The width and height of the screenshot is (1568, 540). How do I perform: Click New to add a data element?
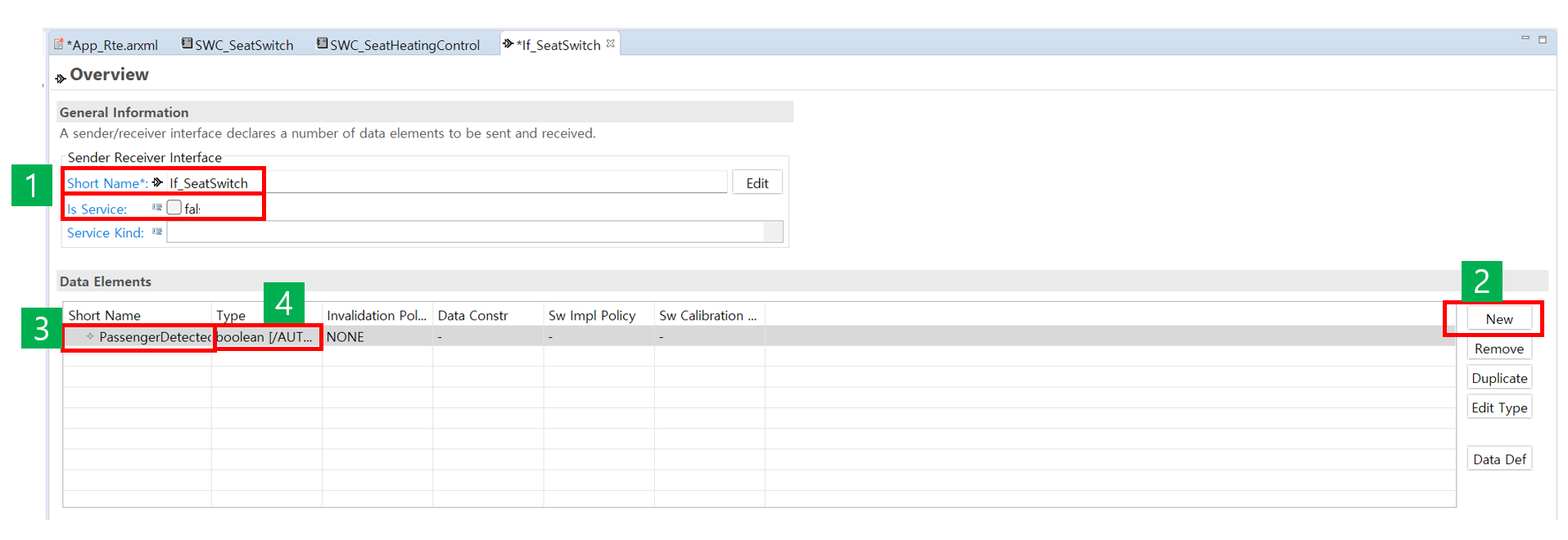pos(1498,319)
